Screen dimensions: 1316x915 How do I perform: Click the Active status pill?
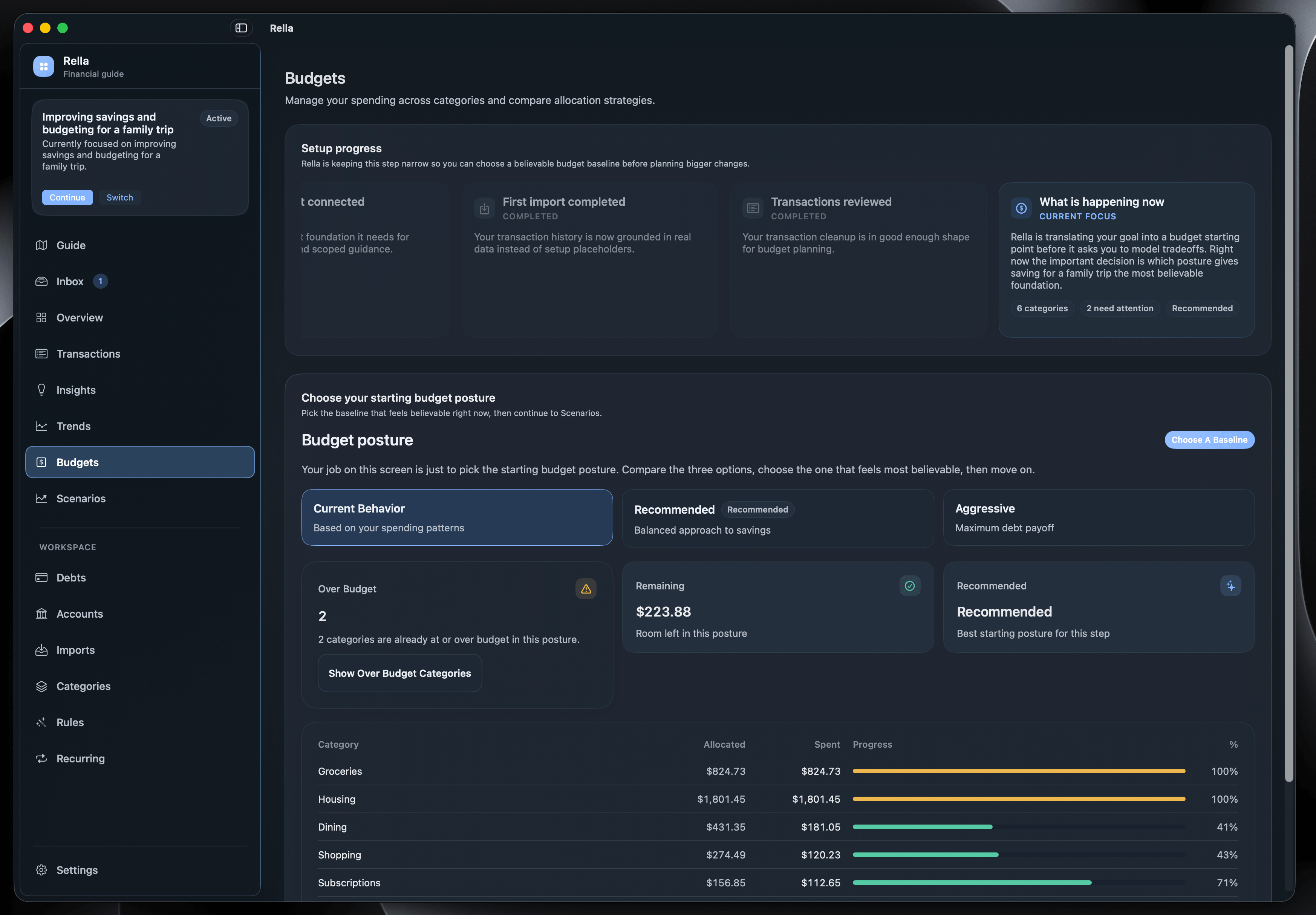pyautogui.click(x=219, y=118)
